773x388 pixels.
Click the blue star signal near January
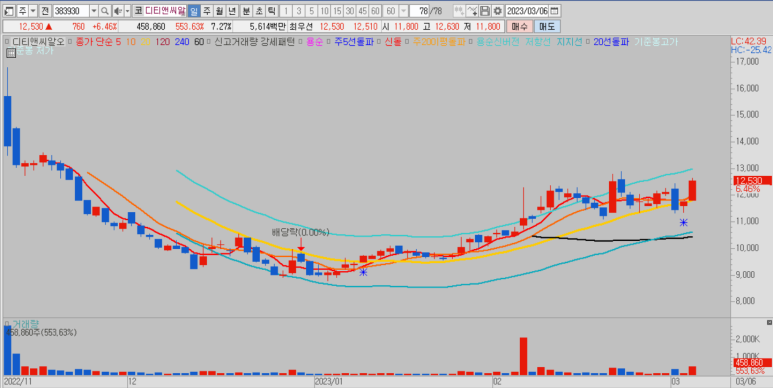(363, 272)
